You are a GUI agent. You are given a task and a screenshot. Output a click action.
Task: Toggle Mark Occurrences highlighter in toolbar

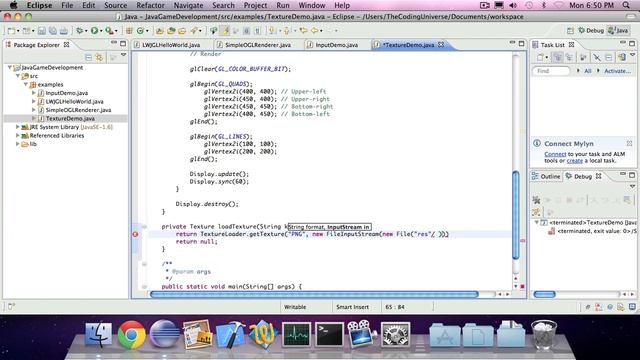225,31
